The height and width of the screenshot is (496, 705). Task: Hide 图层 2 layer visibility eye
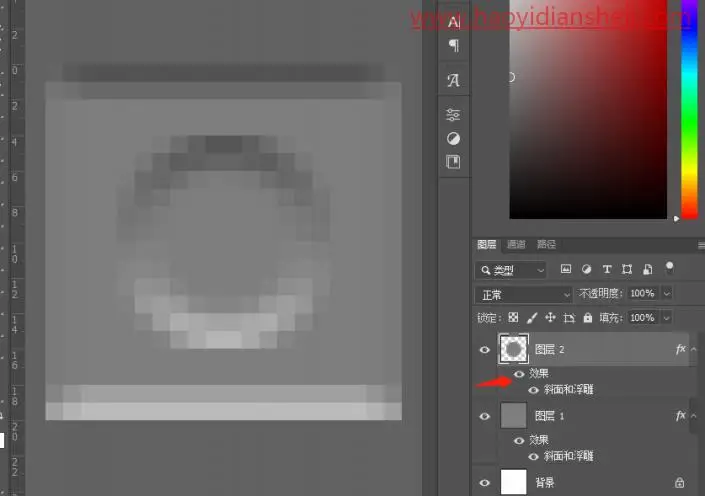[x=485, y=350]
